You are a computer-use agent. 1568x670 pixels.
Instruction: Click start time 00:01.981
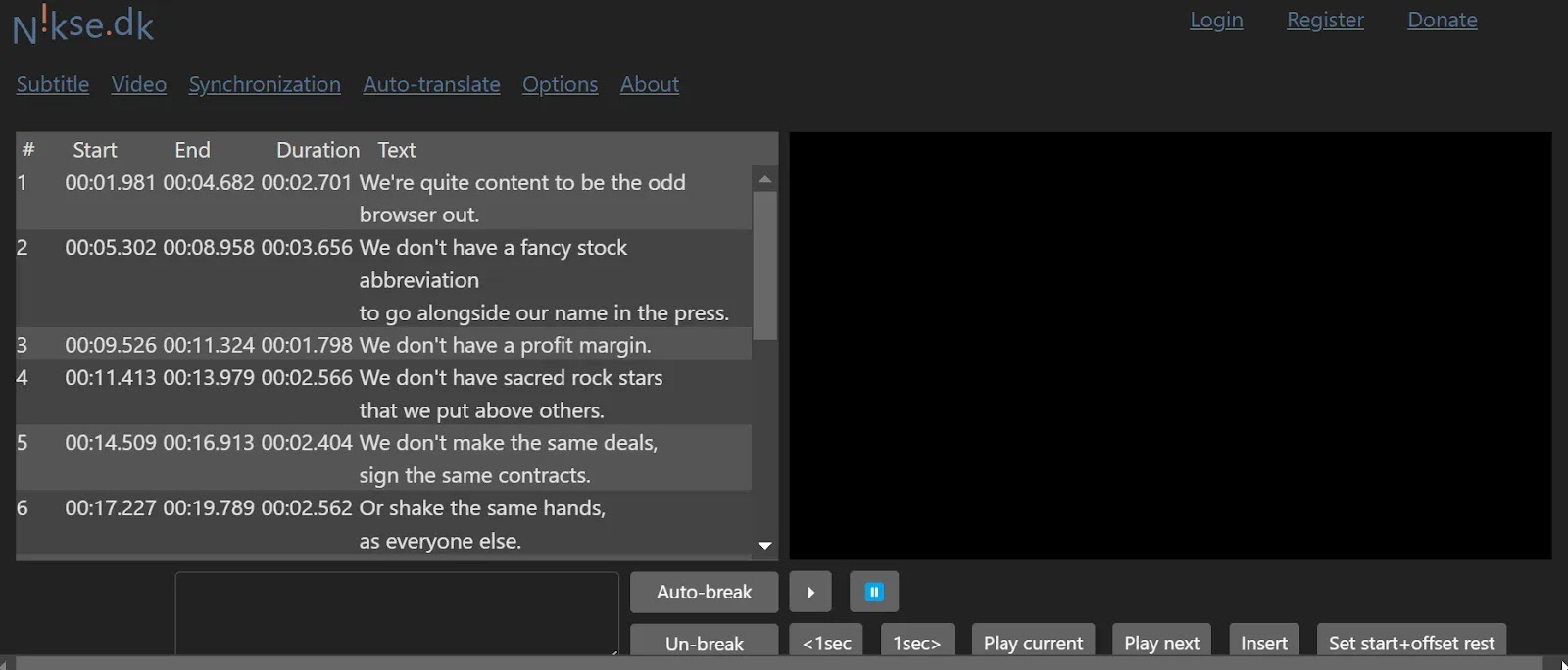[111, 182]
